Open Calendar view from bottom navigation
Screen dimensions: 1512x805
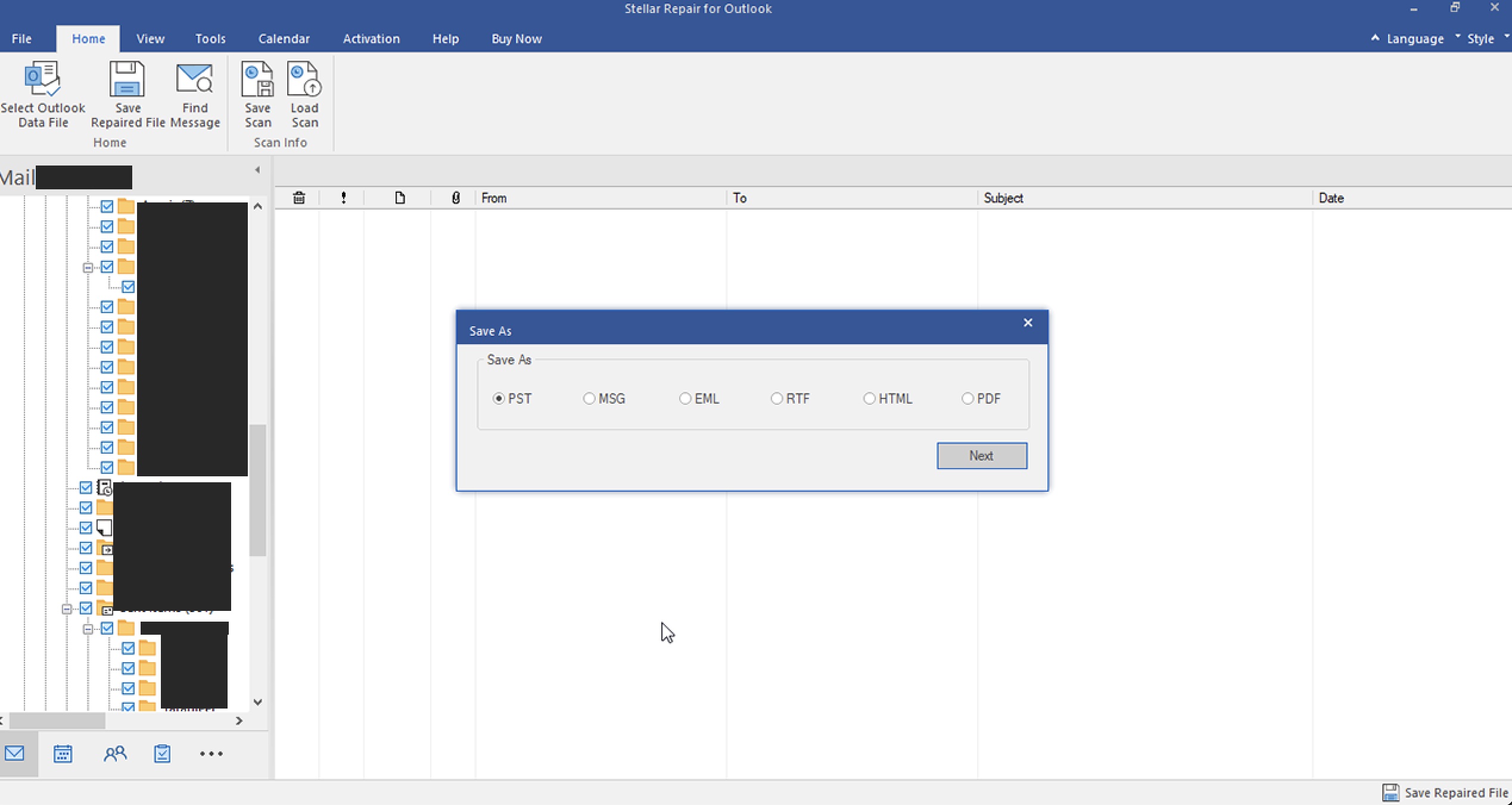tap(63, 754)
